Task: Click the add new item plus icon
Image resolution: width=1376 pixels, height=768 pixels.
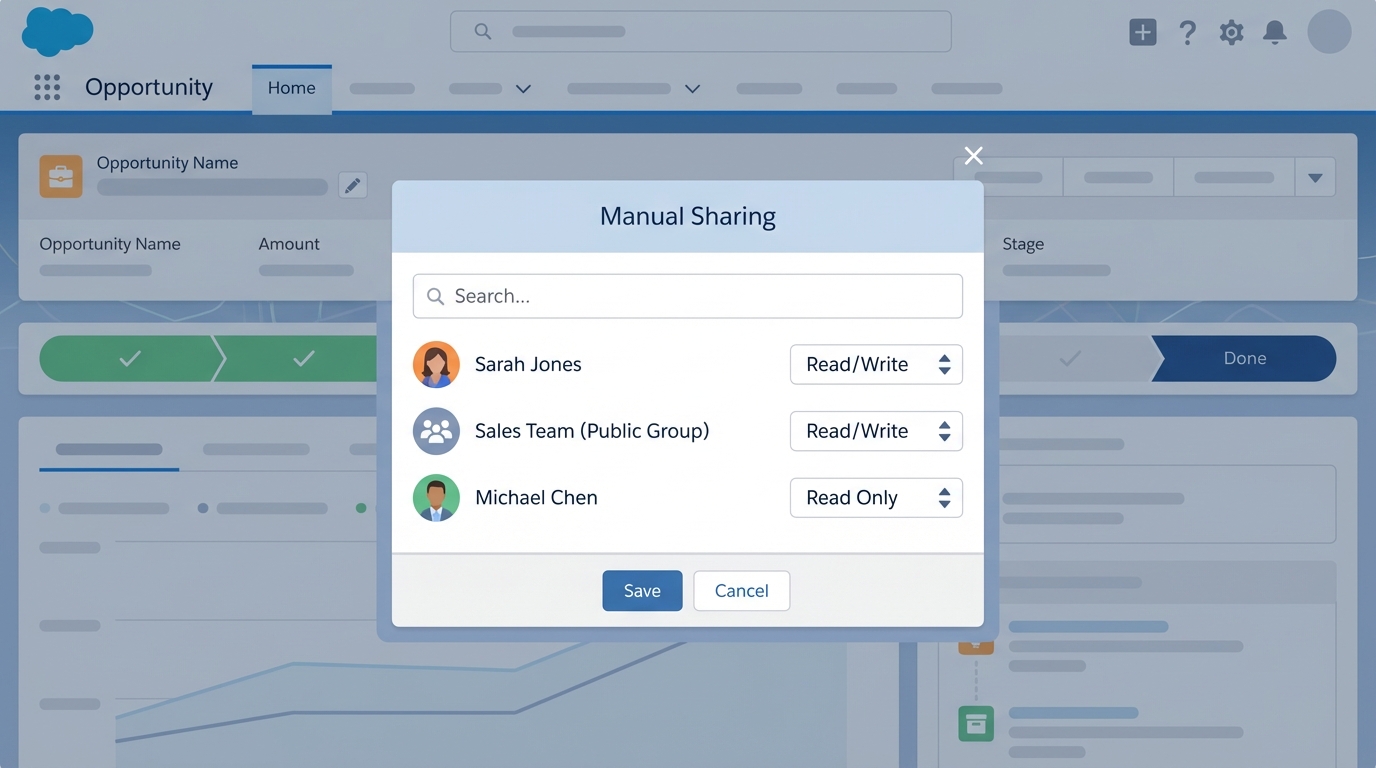Action: pos(1142,31)
